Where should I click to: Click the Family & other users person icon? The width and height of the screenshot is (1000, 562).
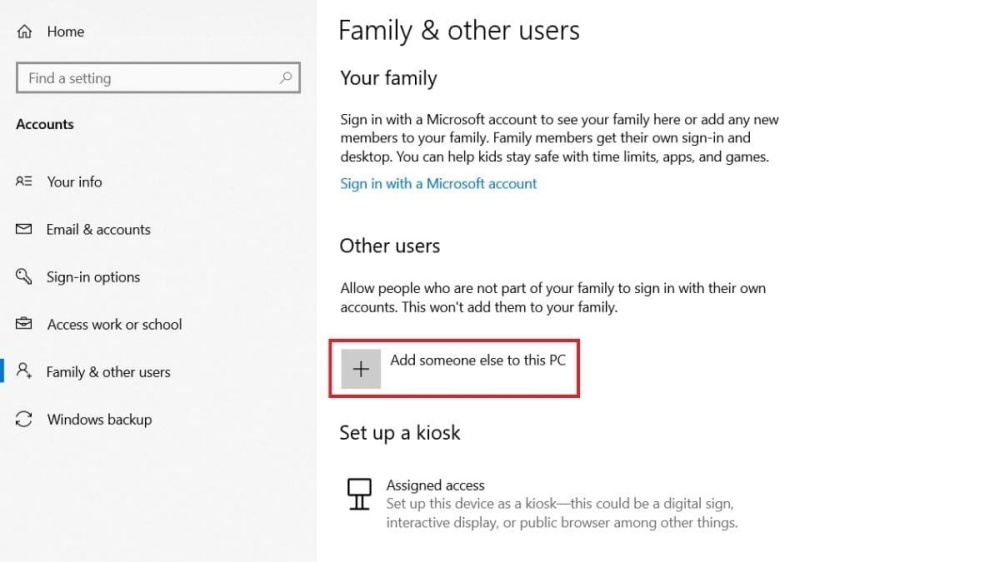(25, 371)
